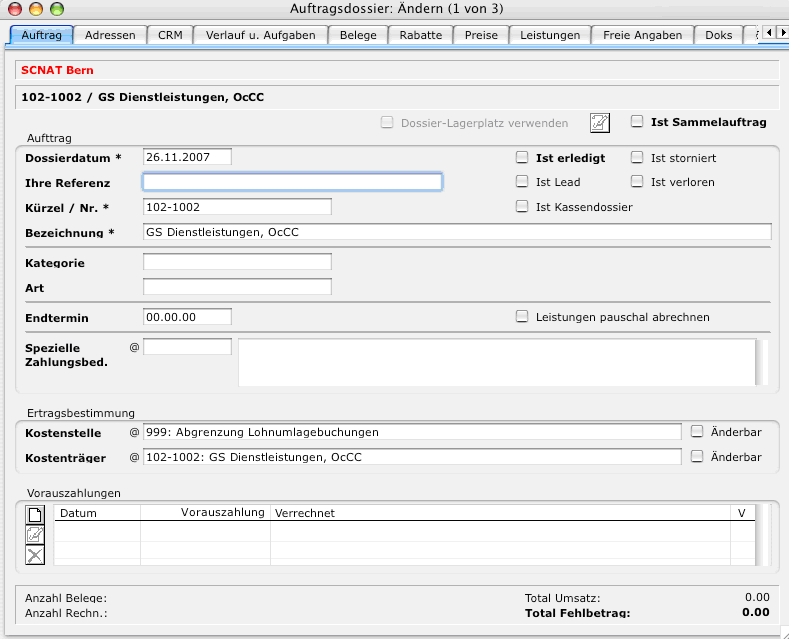Click @ lookup symbol next to Kostenträger
This screenshot has width=789, height=639.
(x=134, y=457)
